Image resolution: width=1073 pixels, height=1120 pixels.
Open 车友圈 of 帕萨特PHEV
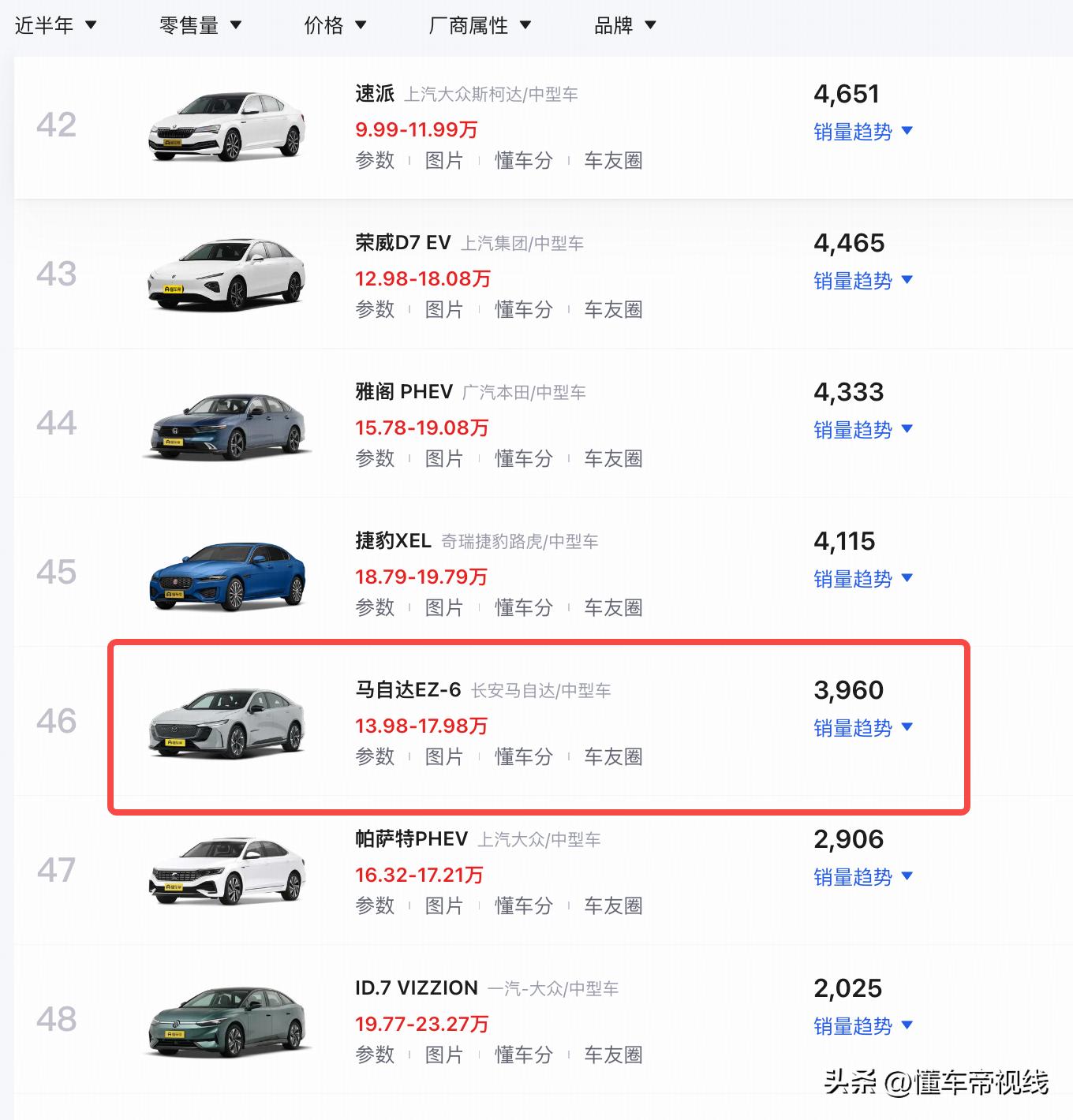613,905
